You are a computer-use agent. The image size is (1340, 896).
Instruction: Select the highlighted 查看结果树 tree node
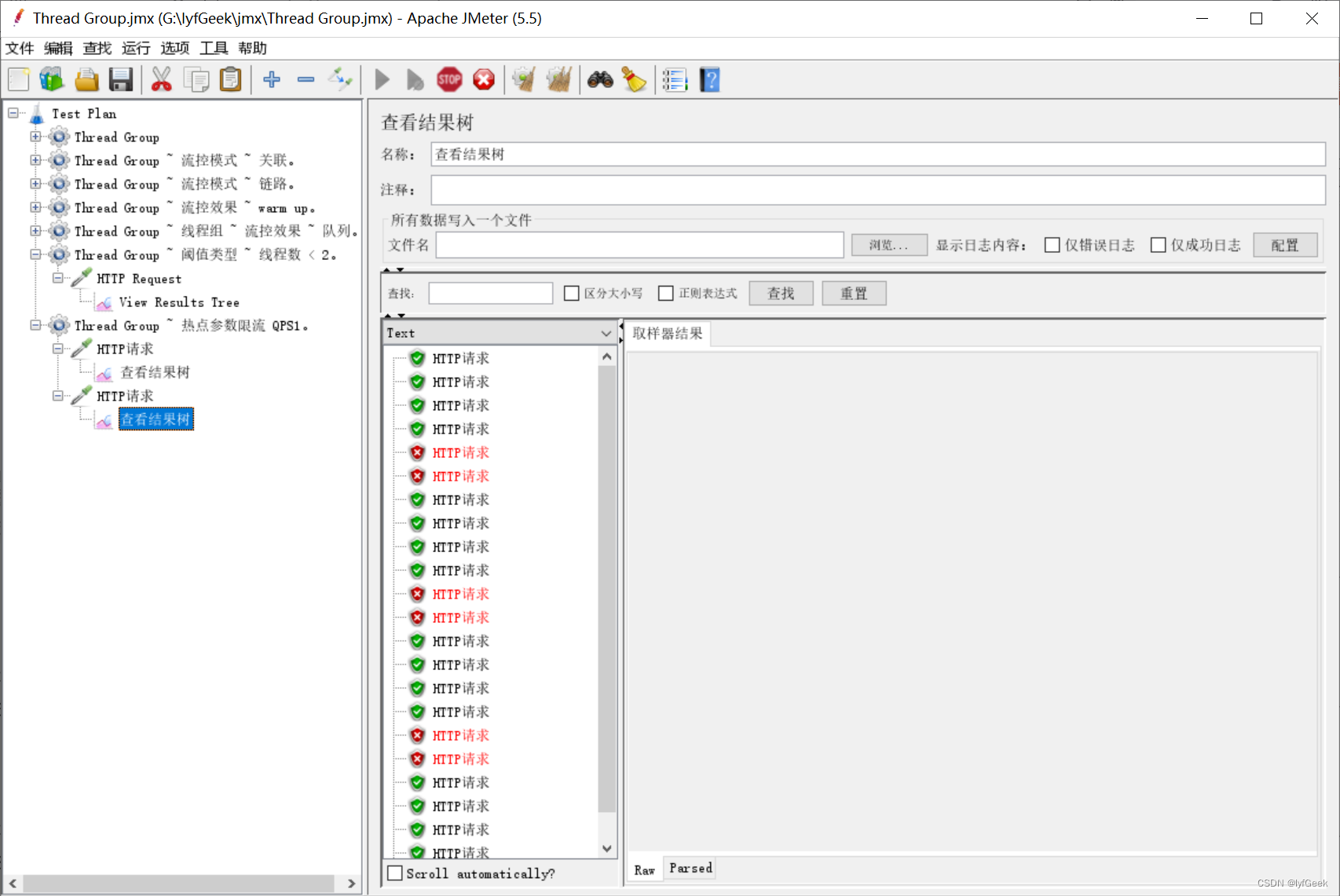click(156, 419)
